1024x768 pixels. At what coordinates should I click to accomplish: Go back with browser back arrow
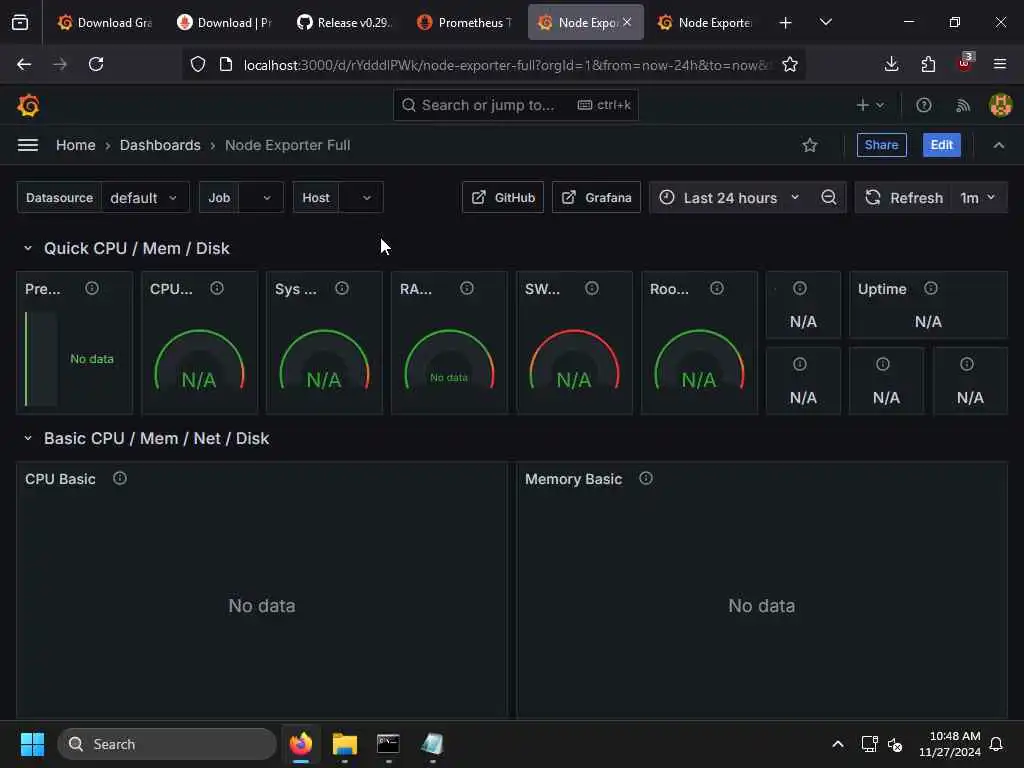24,64
